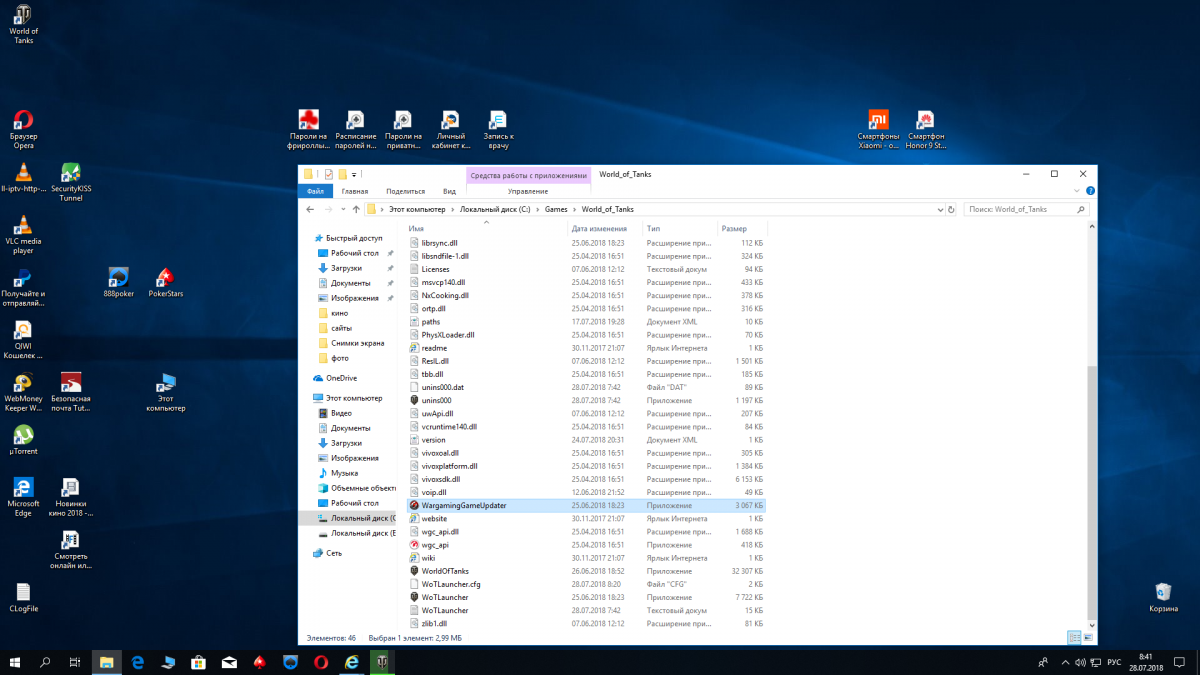Open World of Tanks from the taskbar
1200x675 pixels.
(x=382, y=662)
